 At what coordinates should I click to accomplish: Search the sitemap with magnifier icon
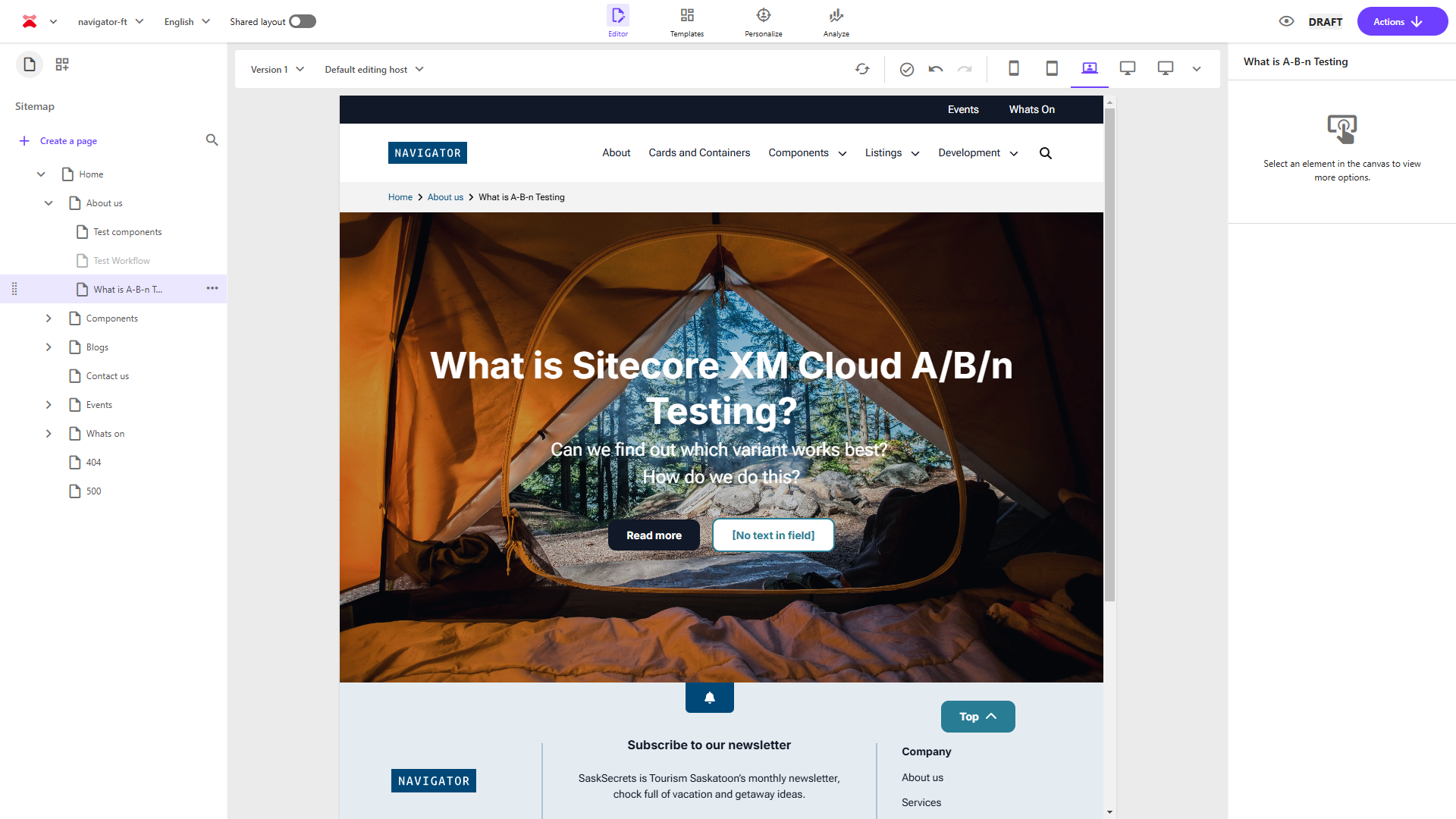[x=212, y=140]
